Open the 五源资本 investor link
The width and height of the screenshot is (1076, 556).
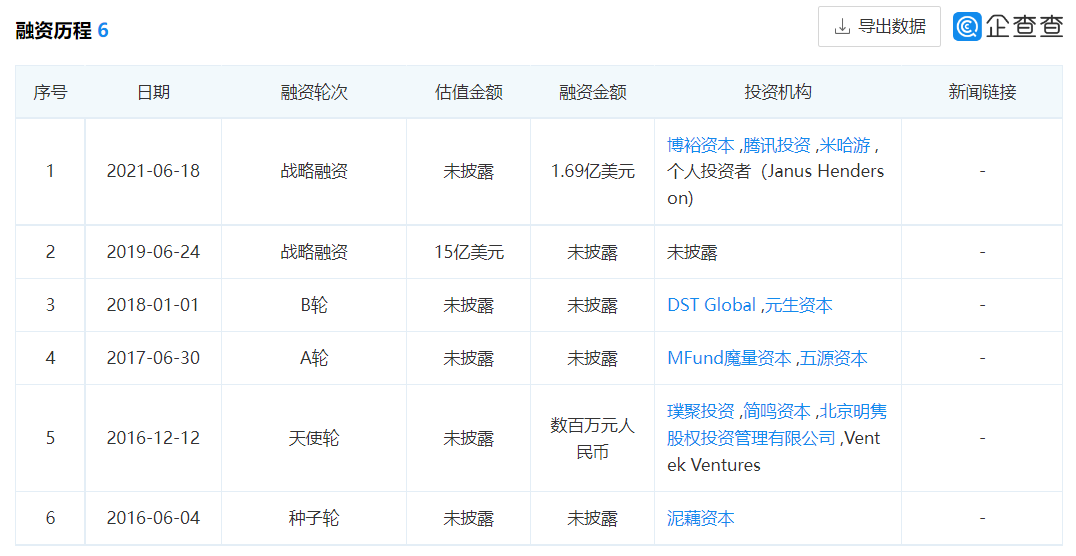[x=834, y=358]
